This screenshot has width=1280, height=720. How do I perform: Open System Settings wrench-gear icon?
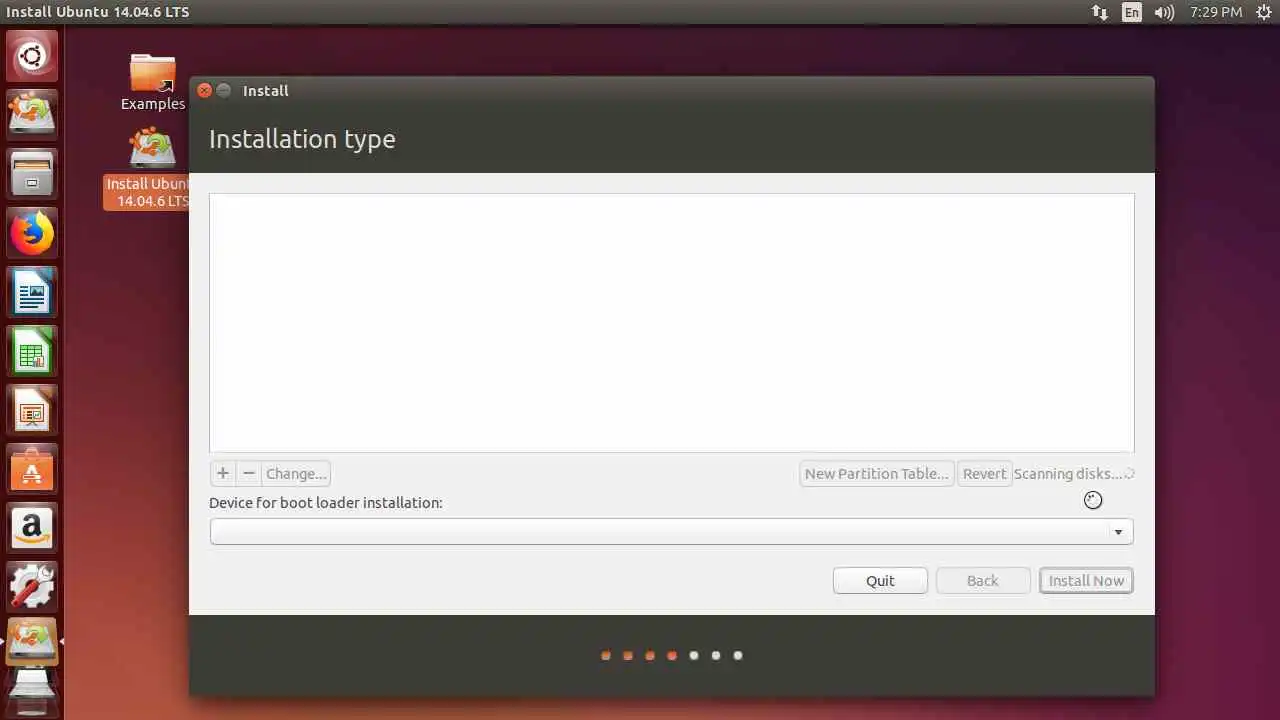pyautogui.click(x=32, y=587)
